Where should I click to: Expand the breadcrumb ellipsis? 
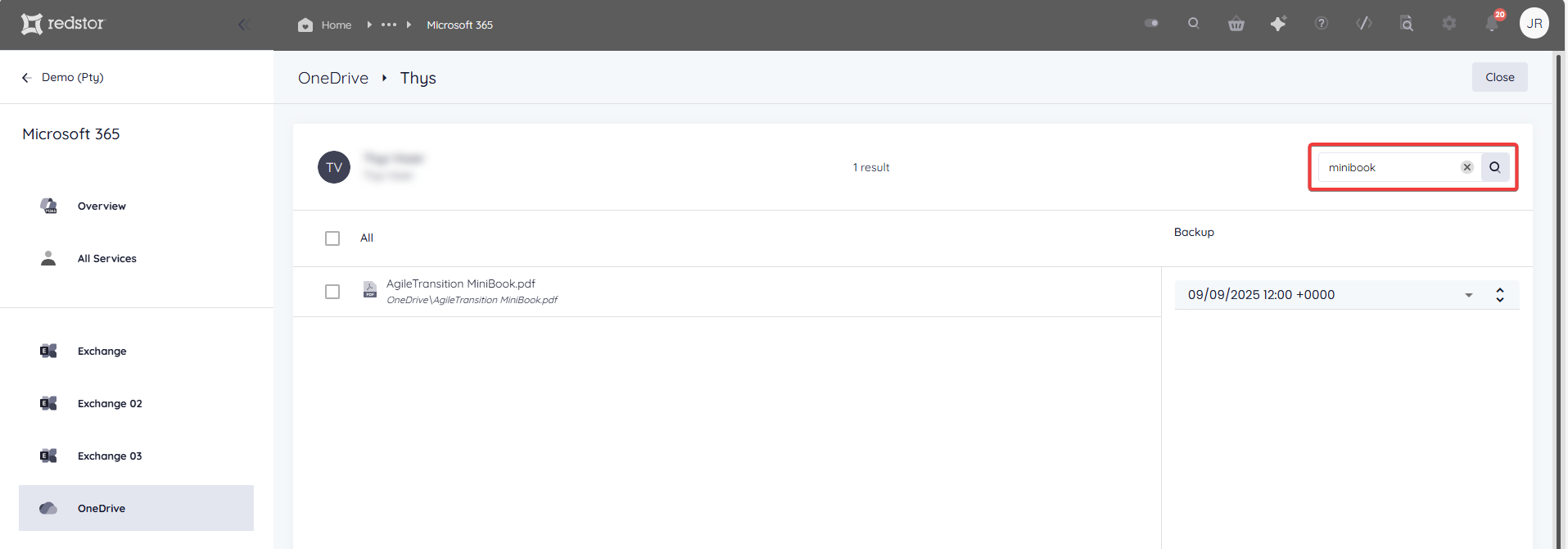pos(389,25)
